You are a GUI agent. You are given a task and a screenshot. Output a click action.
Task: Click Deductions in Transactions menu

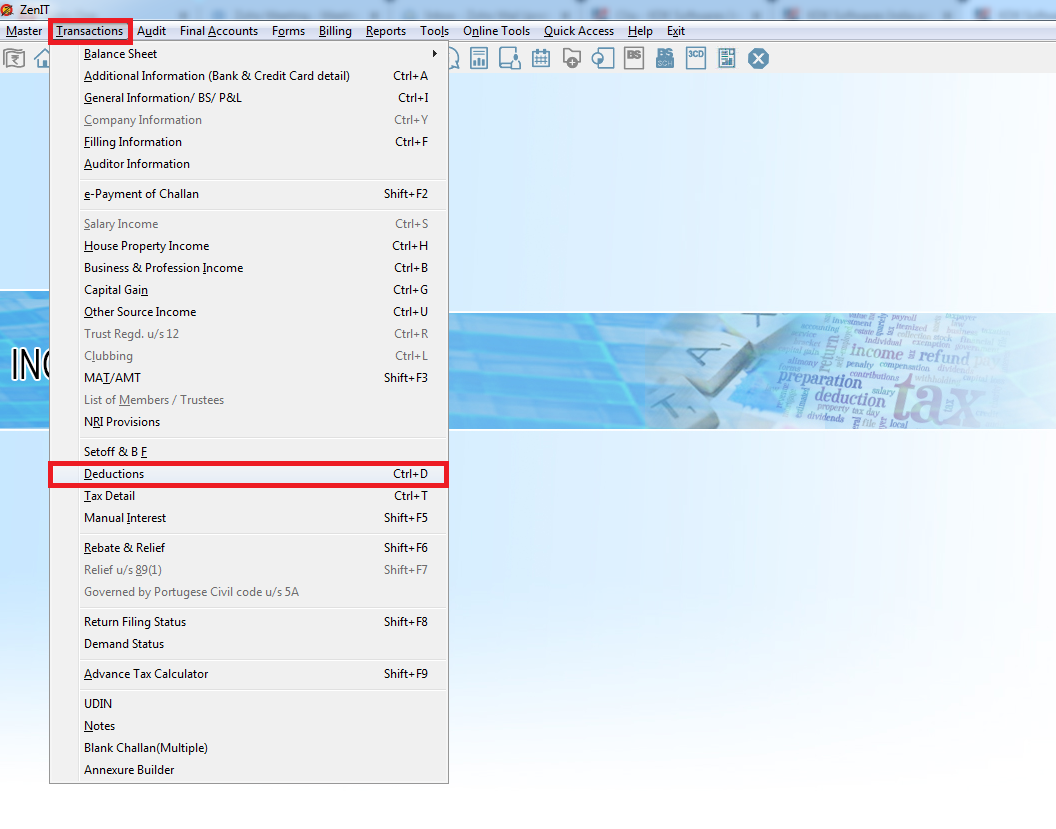(x=249, y=474)
